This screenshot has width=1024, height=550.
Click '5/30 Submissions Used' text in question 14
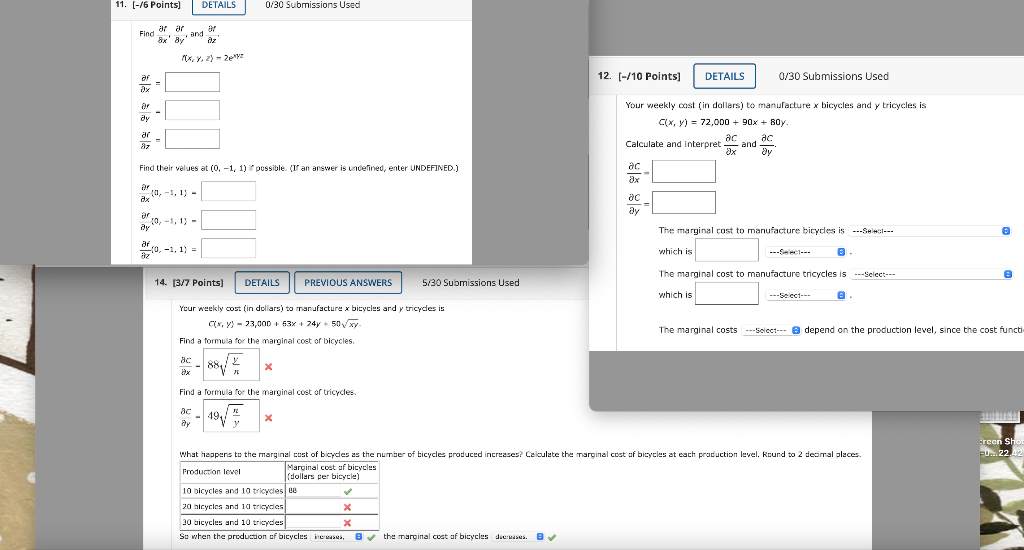tap(470, 283)
